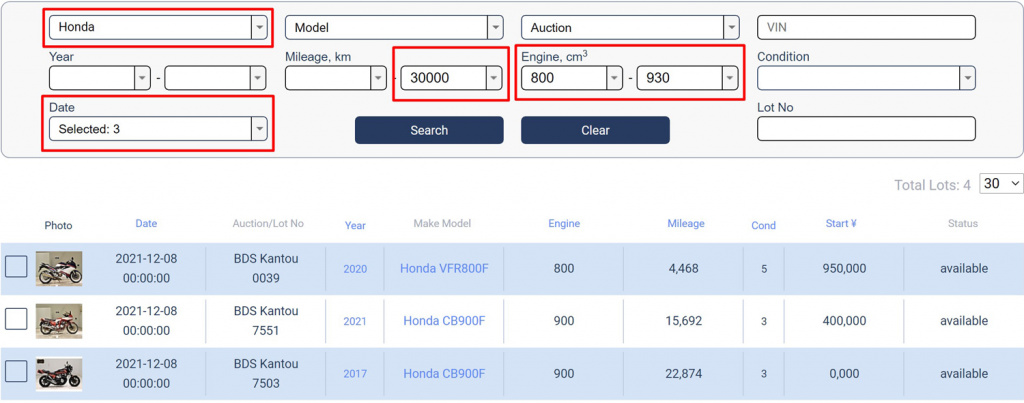Open the Honda CB900F link for lot 7503

coord(444,374)
